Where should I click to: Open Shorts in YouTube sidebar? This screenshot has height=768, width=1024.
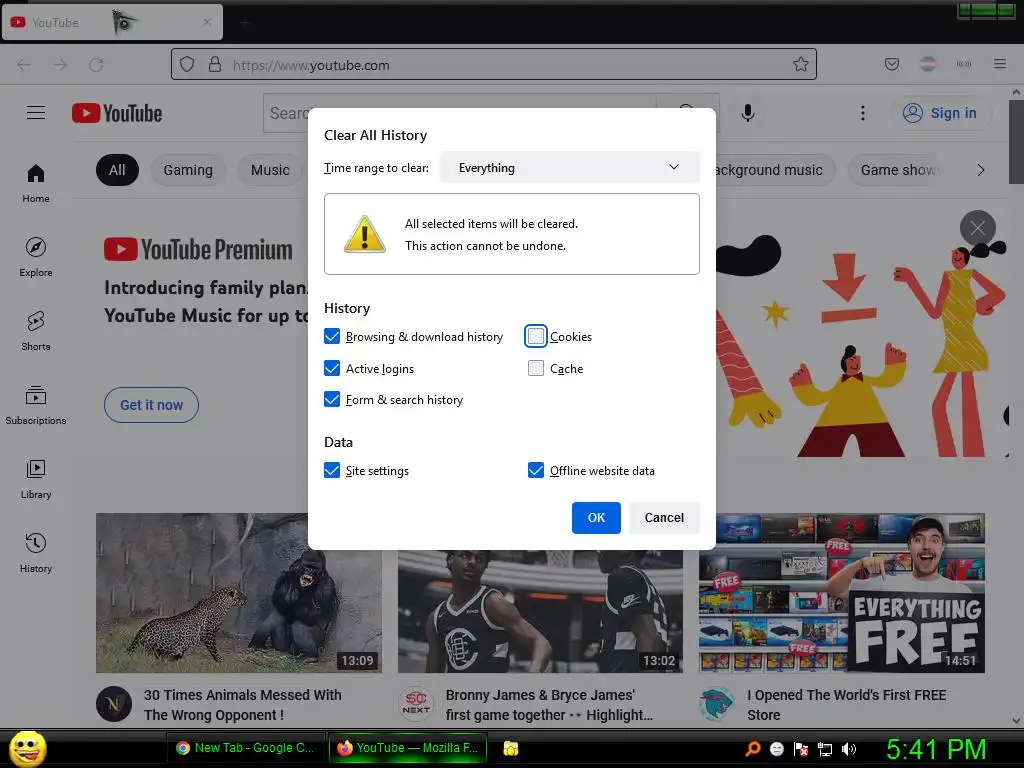pos(36,331)
